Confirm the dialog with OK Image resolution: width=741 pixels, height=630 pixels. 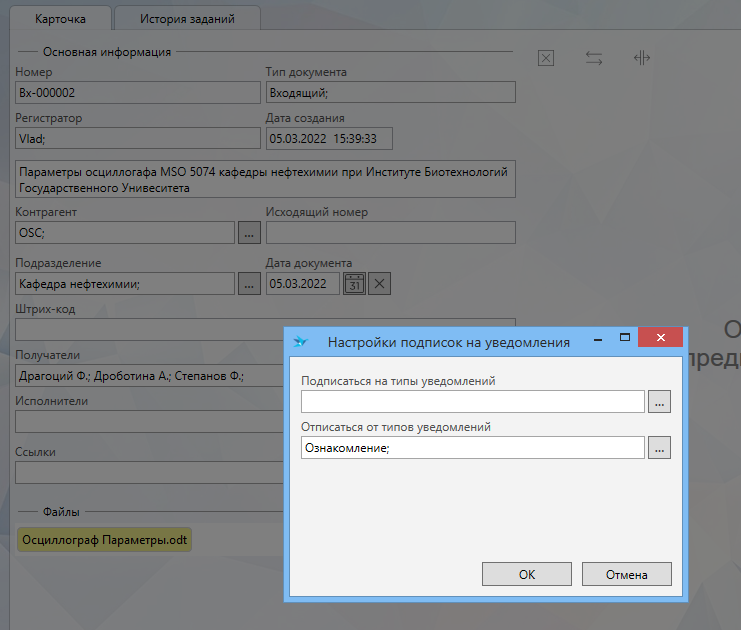pyautogui.click(x=526, y=574)
